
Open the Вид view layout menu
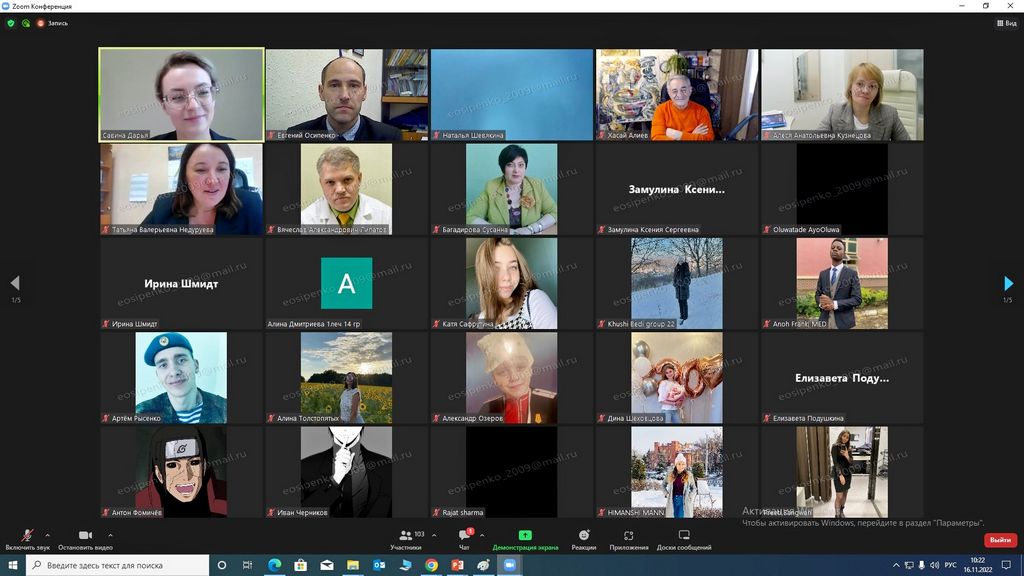click(1006, 23)
